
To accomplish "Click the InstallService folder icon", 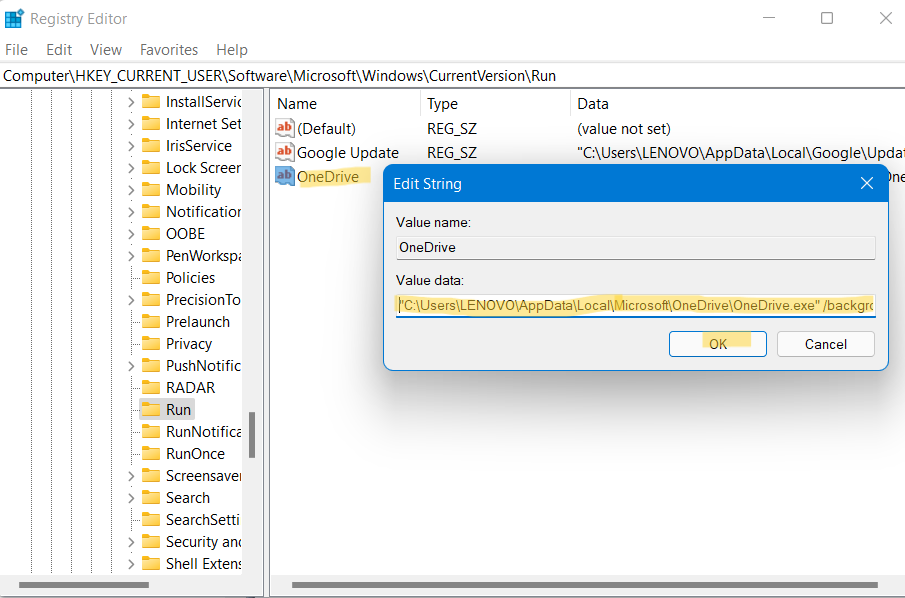I will [x=151, y=102].
